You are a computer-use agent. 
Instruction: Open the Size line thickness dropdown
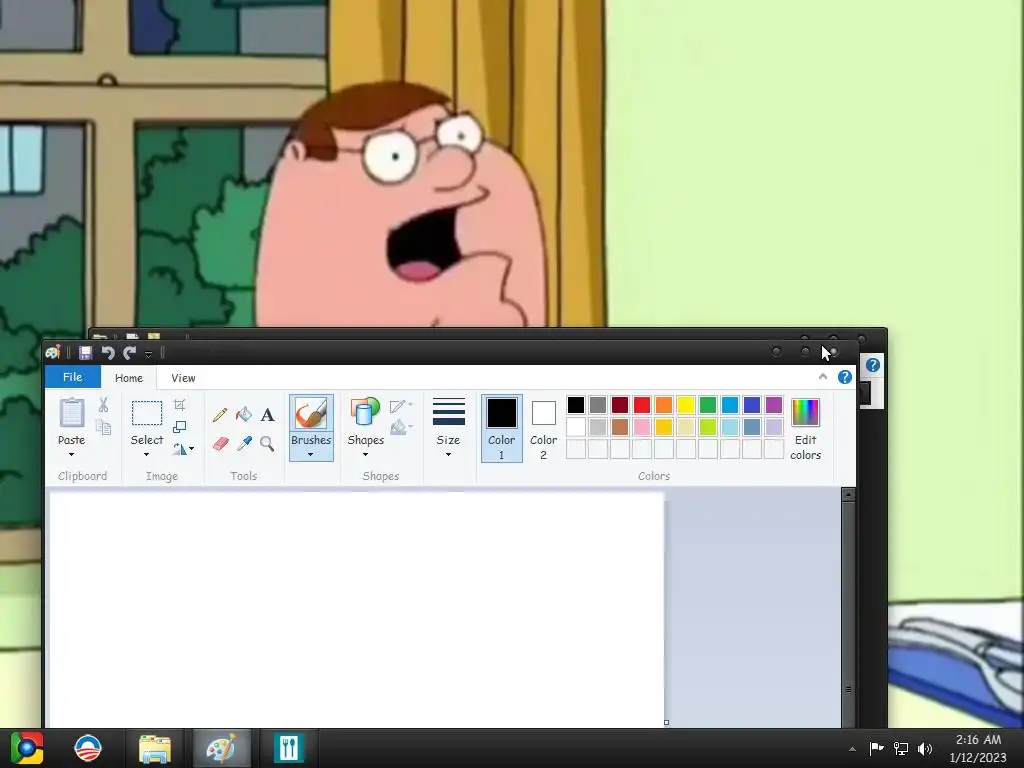pyautogui.click(x=449, y=428)
